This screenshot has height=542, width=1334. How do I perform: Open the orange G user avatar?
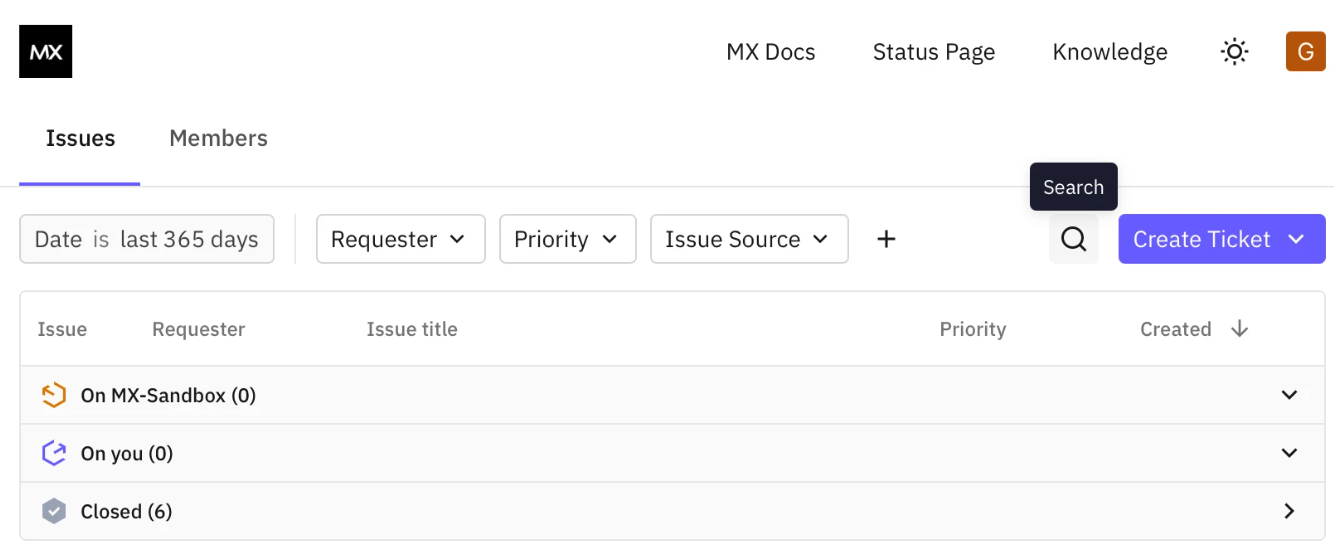(1305, 52)
